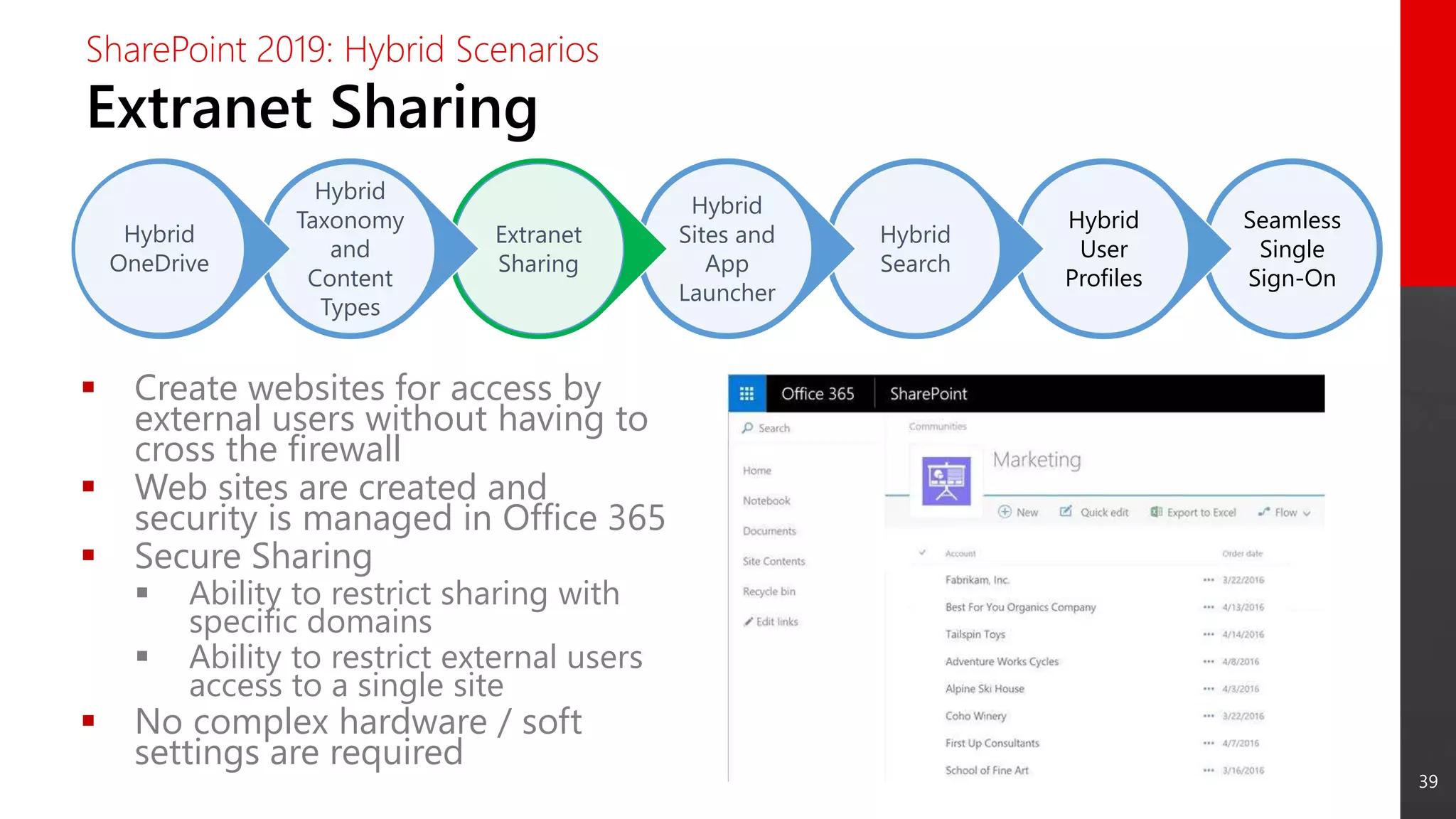This screenshot has height=819, width=1456.
Task: Open Home in the left navigation
Action: (757, 471)
